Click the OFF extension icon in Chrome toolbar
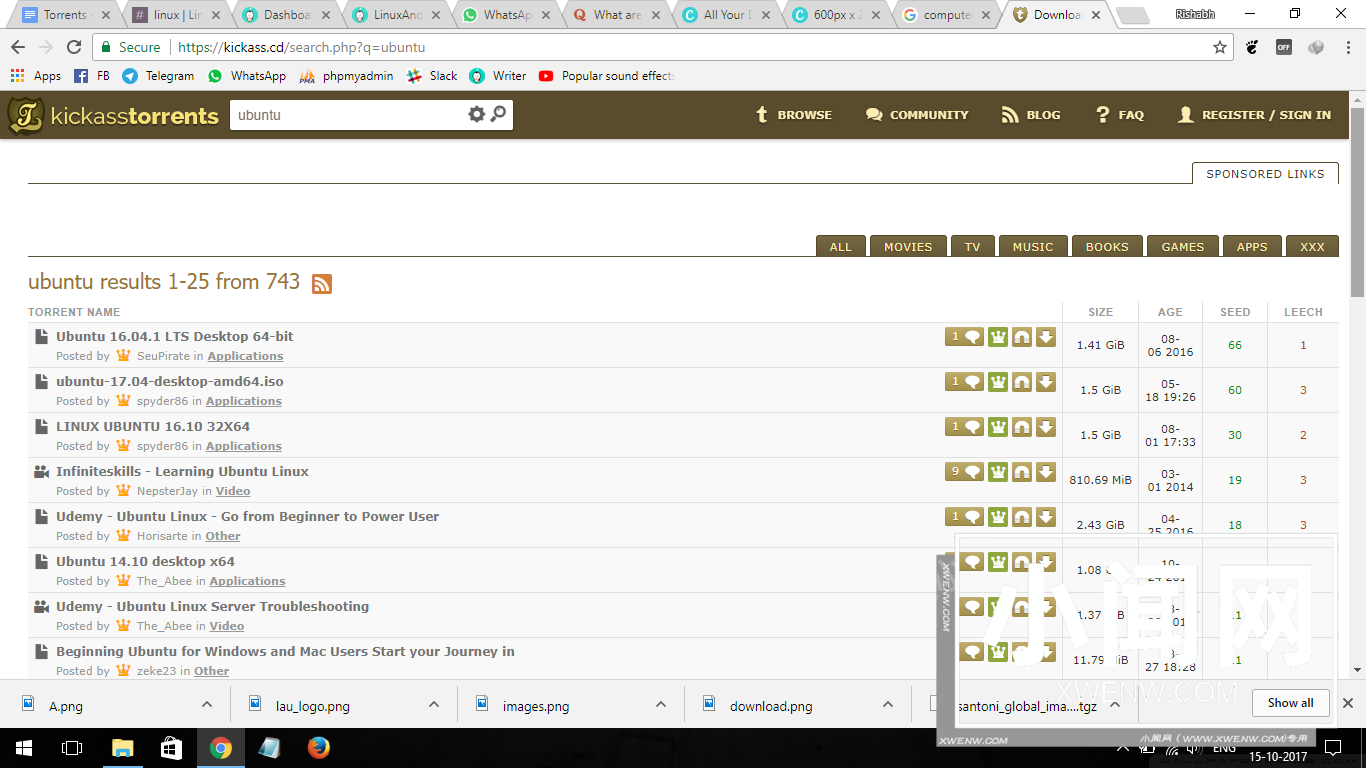The width and height of the screenshot is (1366, 768). point(1284,47)
